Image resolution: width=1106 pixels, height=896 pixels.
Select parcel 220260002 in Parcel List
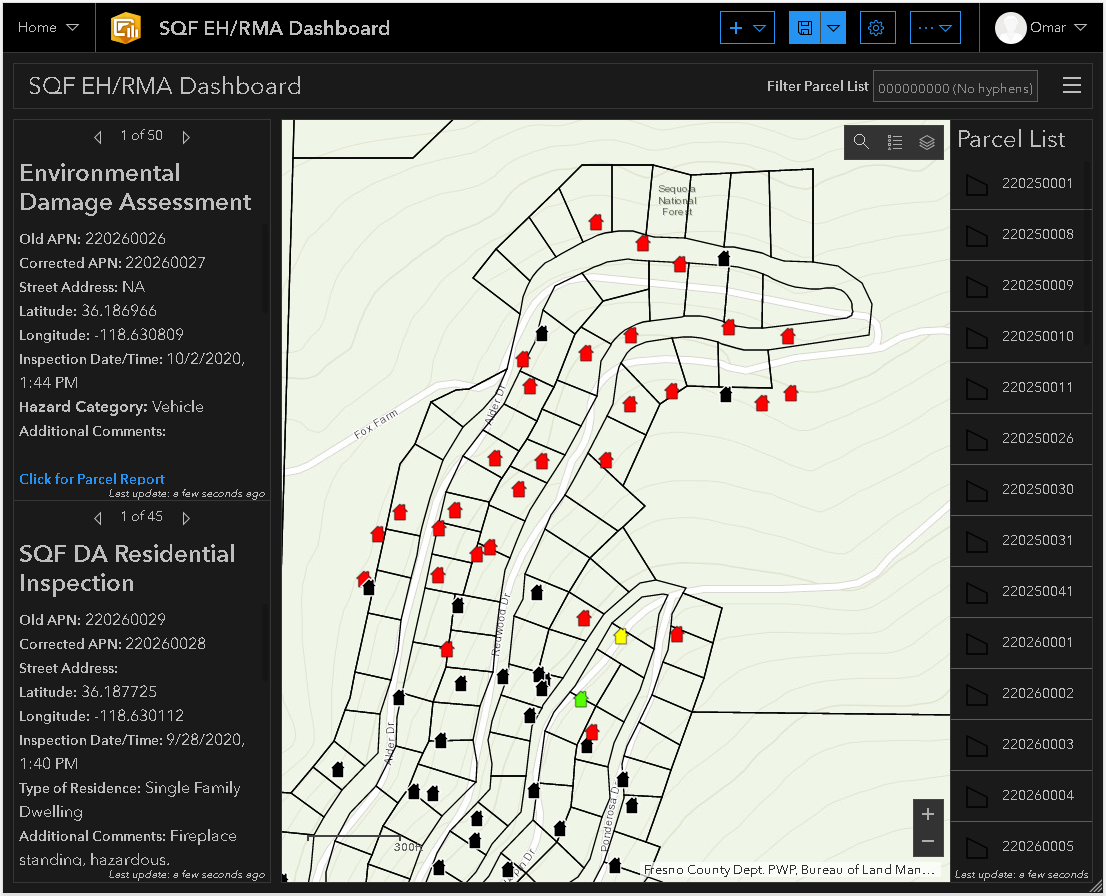point(1021,694)
